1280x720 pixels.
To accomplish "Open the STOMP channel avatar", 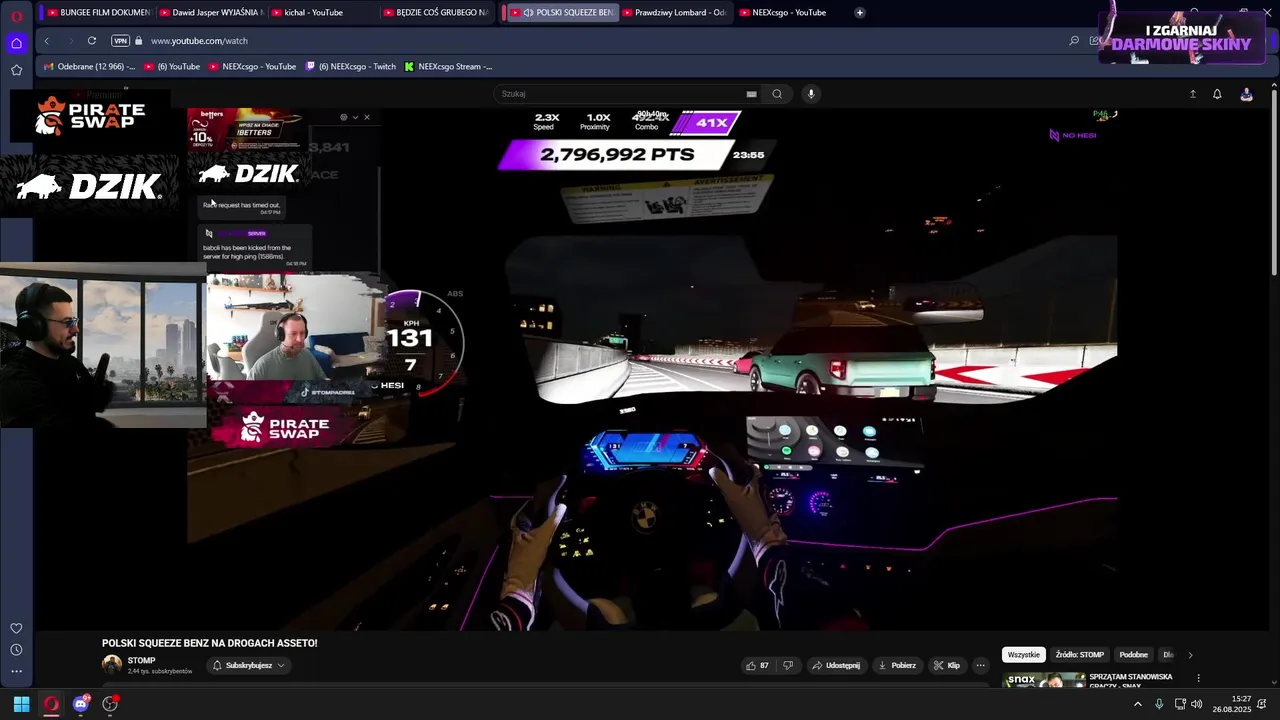I will pyautogui.click(x=112, y=664).
